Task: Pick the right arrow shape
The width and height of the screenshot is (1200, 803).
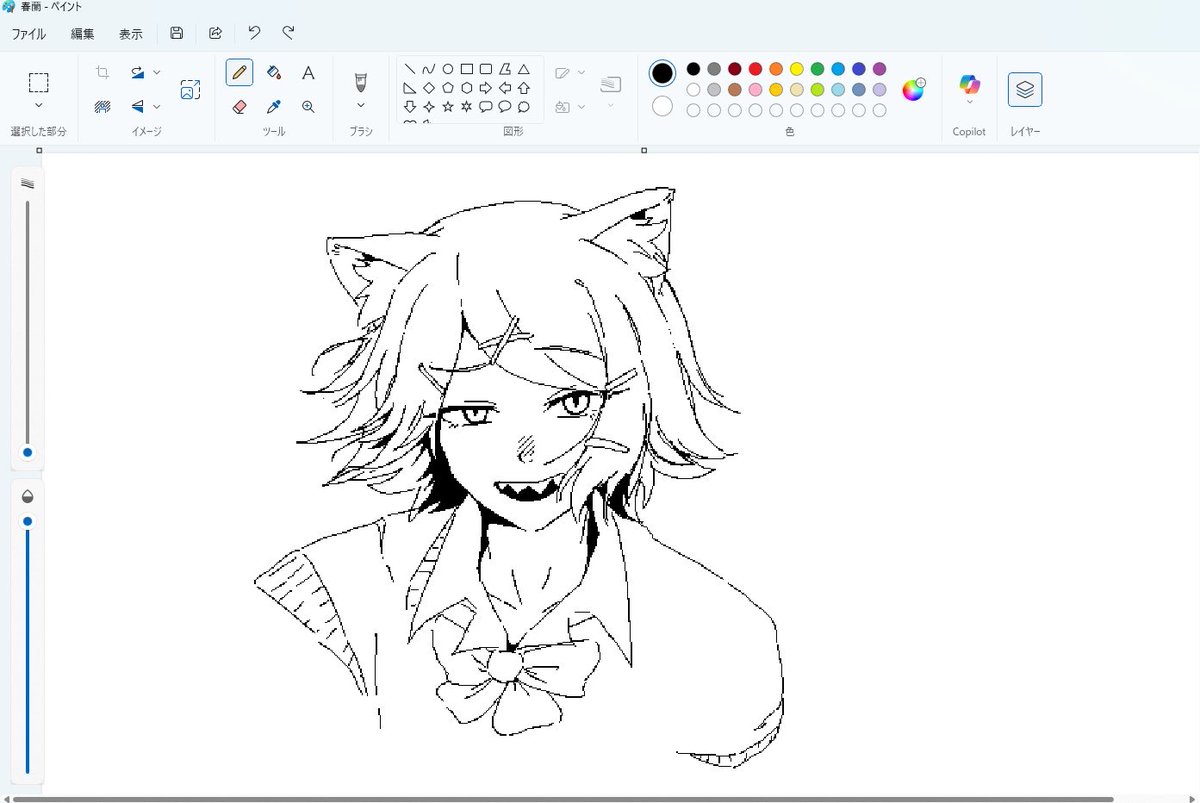Action: [486, 88]
